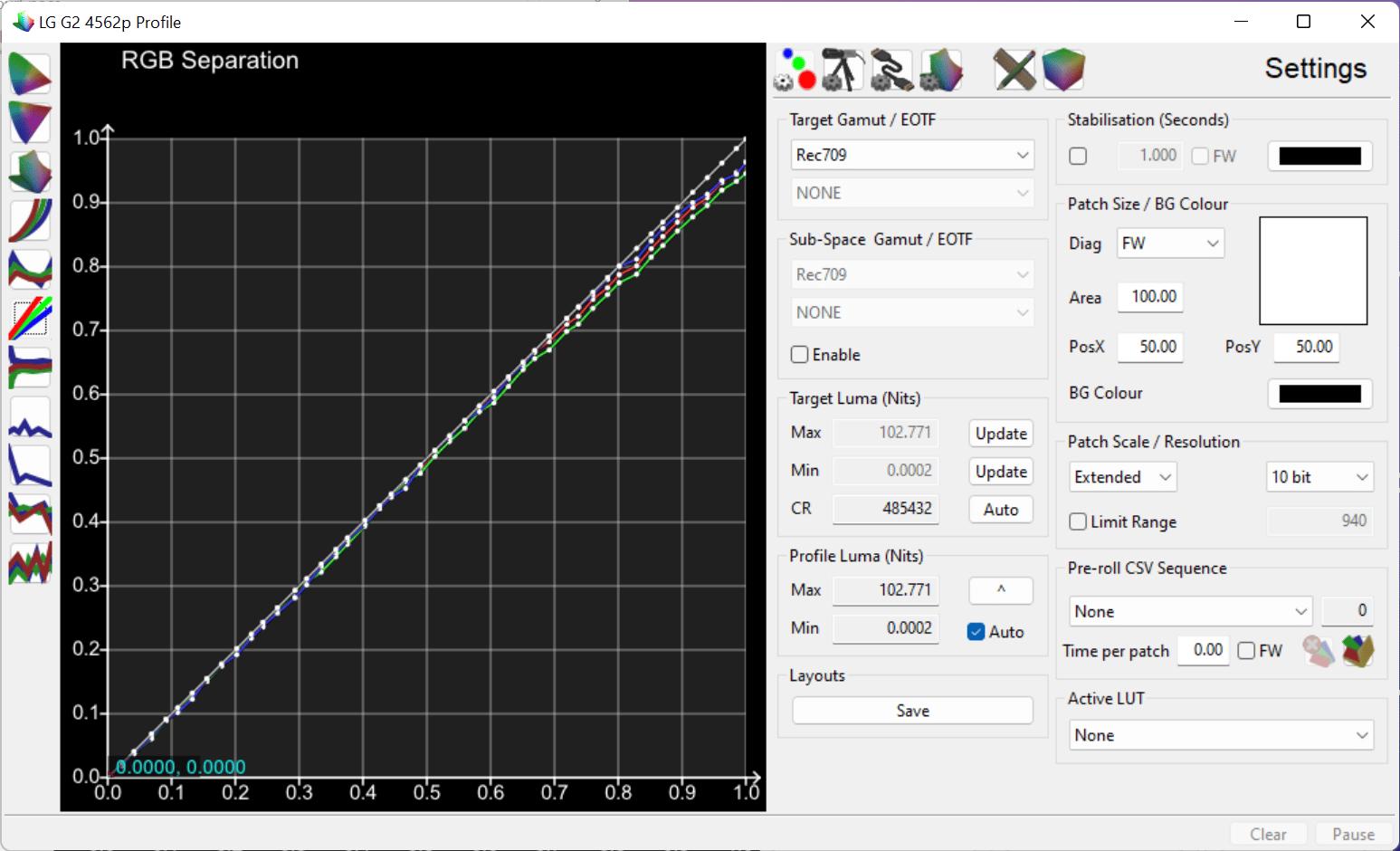This screenshot has height=851, width=1400.
Task: Click the Target Luma Max 102.771 field
Action: tap(885, 433)
